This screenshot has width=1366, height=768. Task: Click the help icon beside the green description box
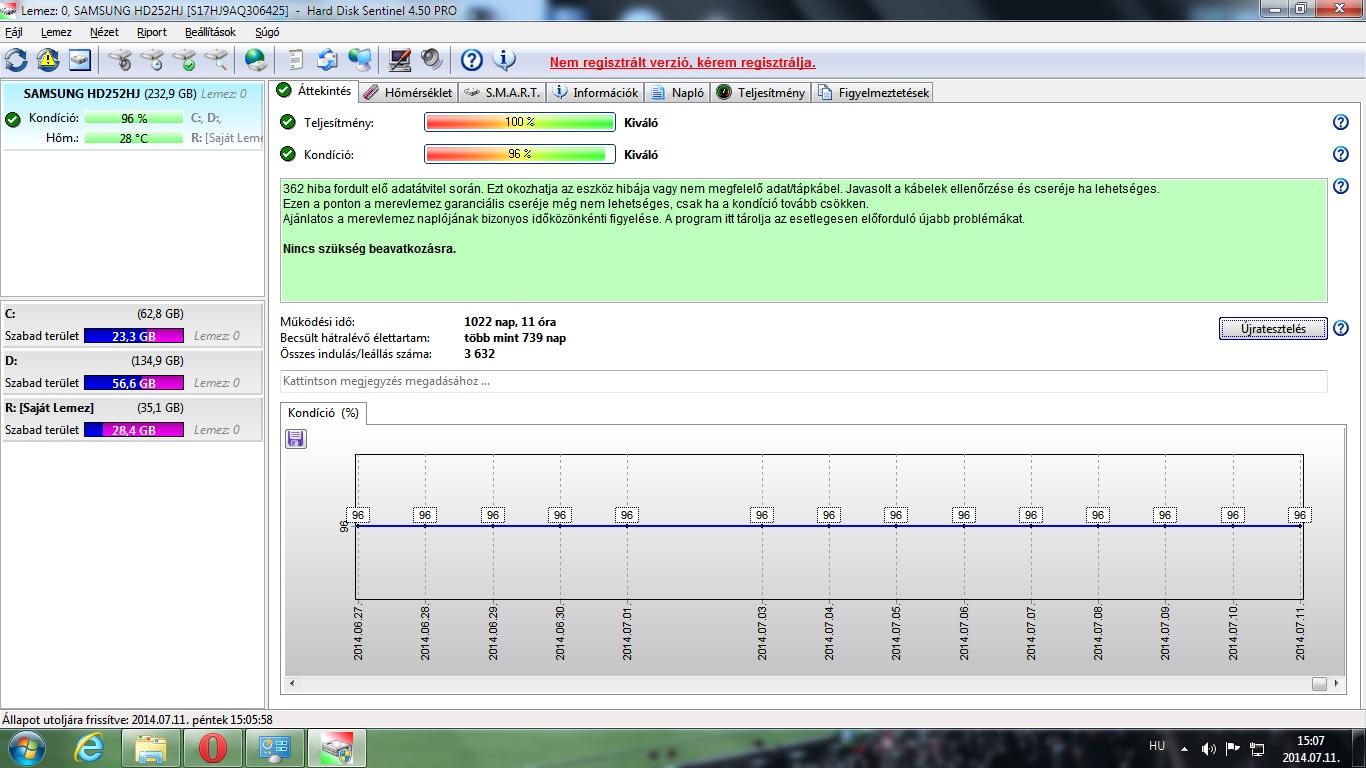[1341, 187]
